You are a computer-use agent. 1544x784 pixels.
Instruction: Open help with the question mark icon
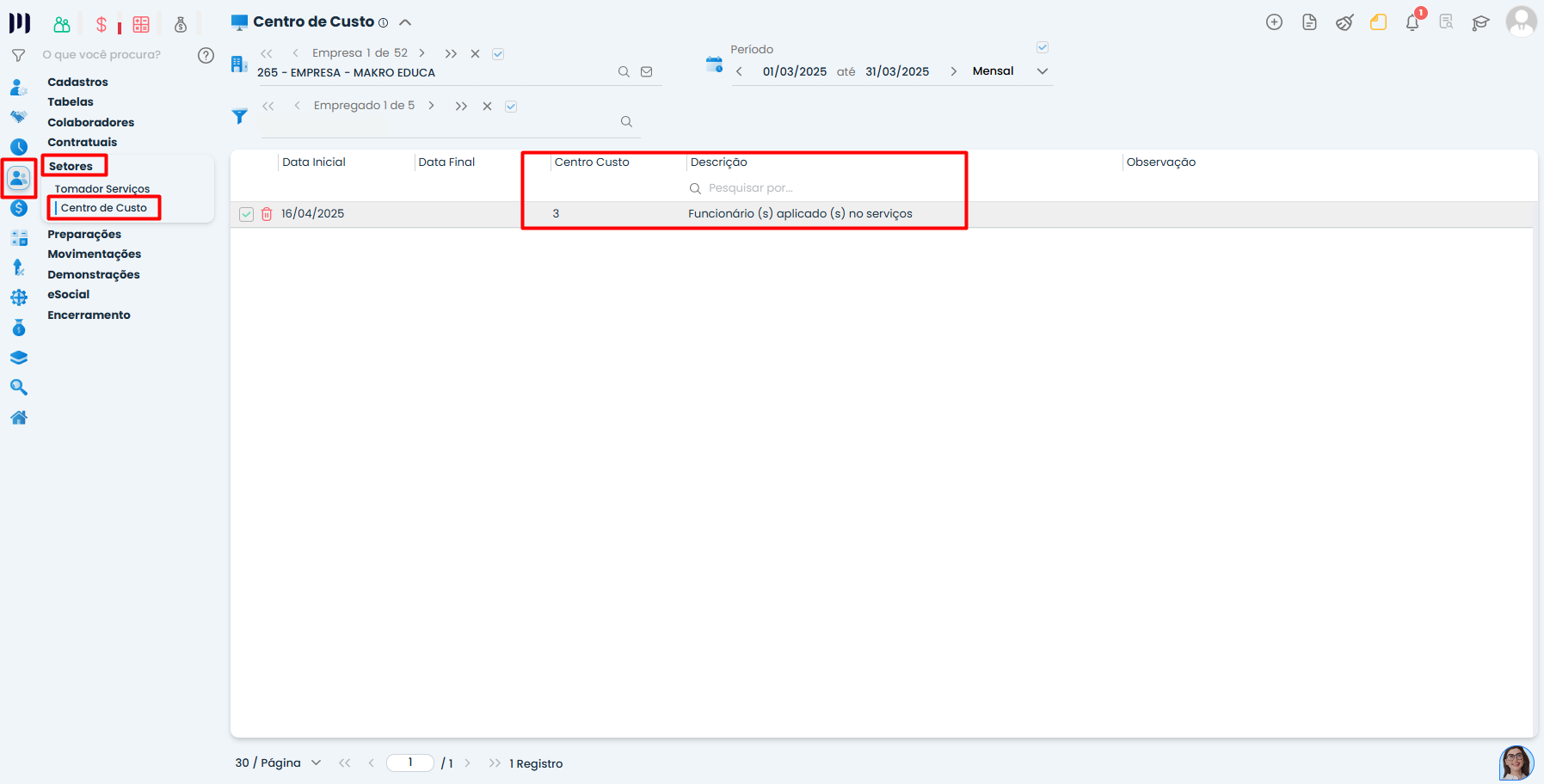pos(206,55)
